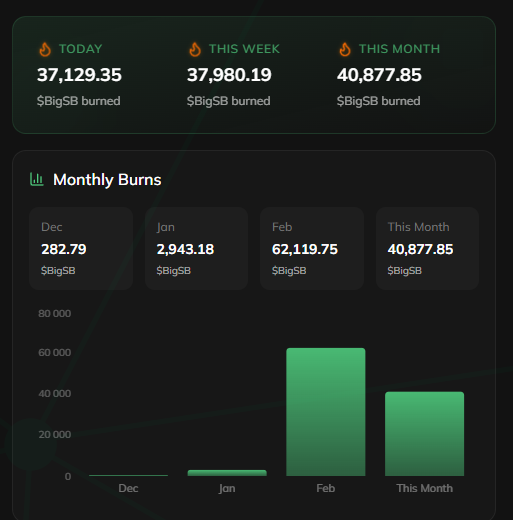Viewport: 513px width, 520px height.
Task: Click the This Month x-axis label
Action: click(424, 488)
